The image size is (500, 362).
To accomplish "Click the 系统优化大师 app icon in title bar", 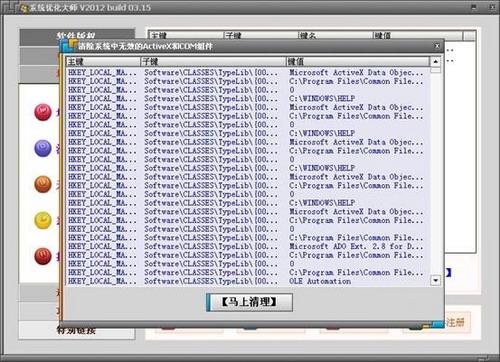I will 23,8.
